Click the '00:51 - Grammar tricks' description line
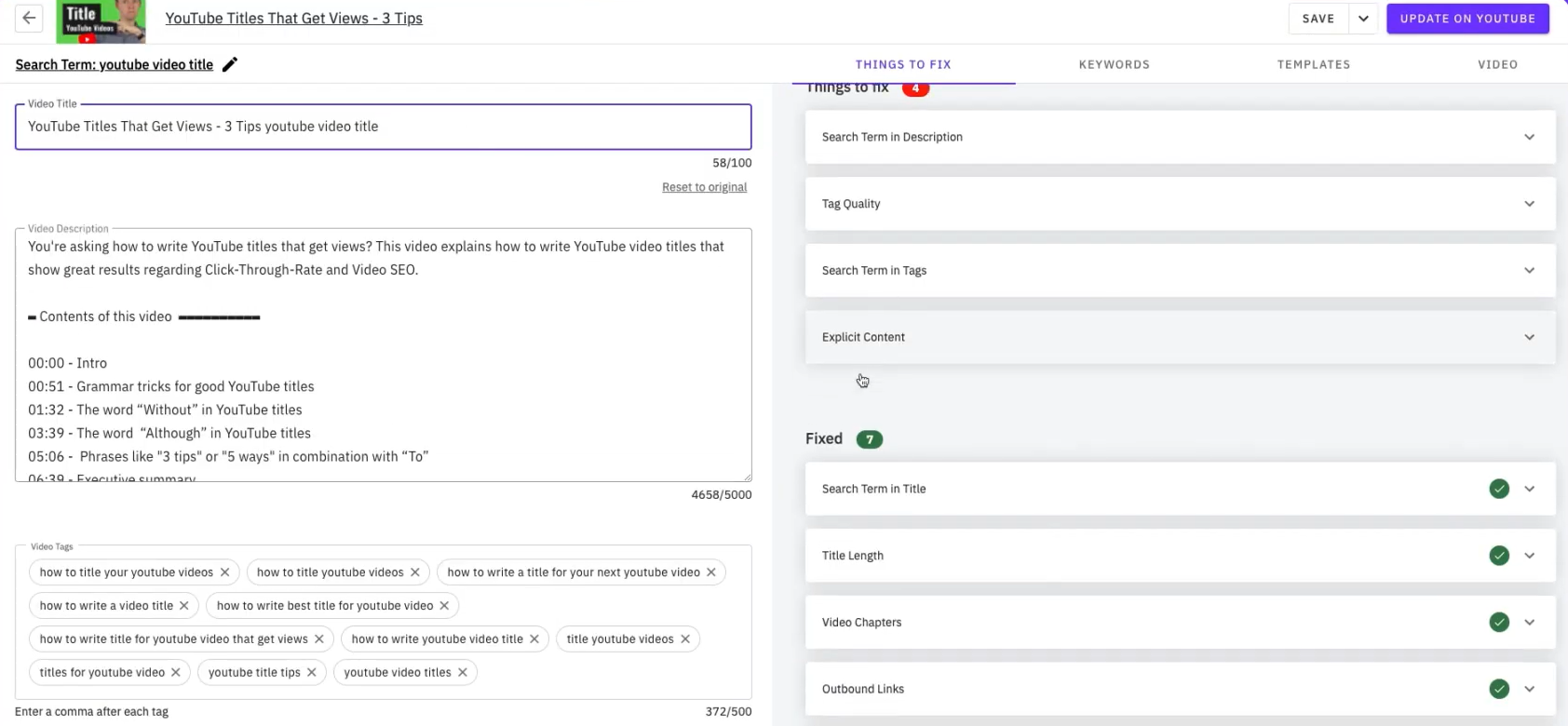Screen dimensions: 1568x726 coord(171,386)
